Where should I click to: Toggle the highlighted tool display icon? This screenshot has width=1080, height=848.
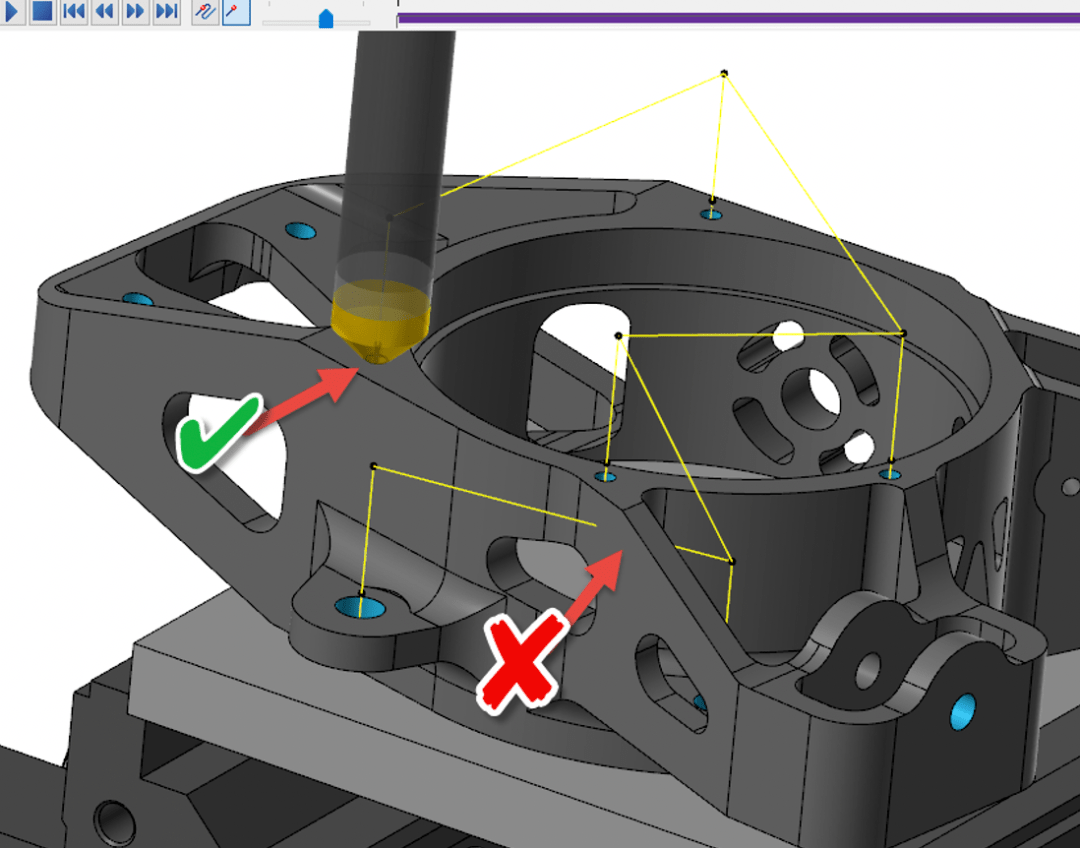coord(236,12)
